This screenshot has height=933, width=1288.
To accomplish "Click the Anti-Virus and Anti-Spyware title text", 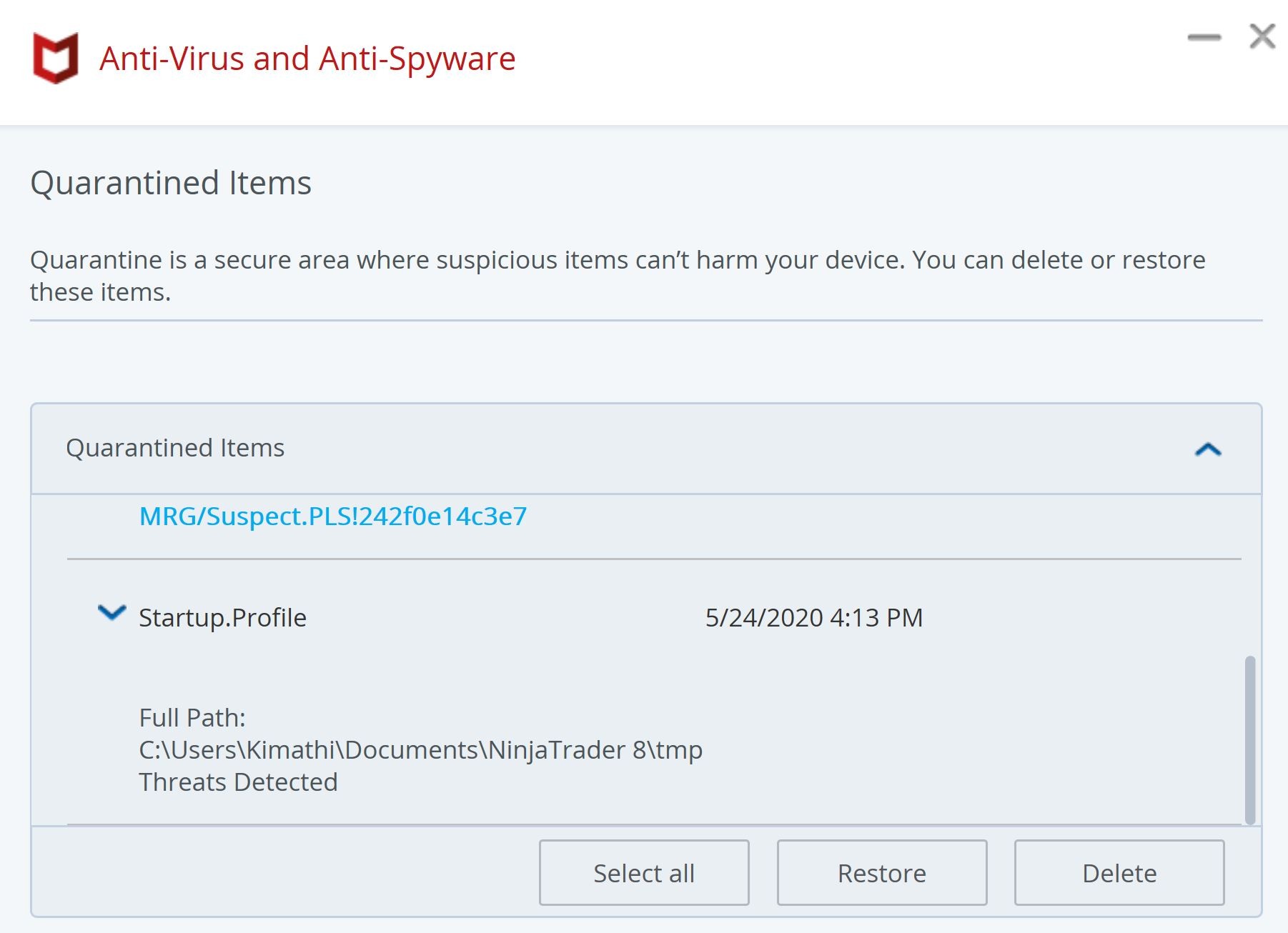I will (307, 59).
